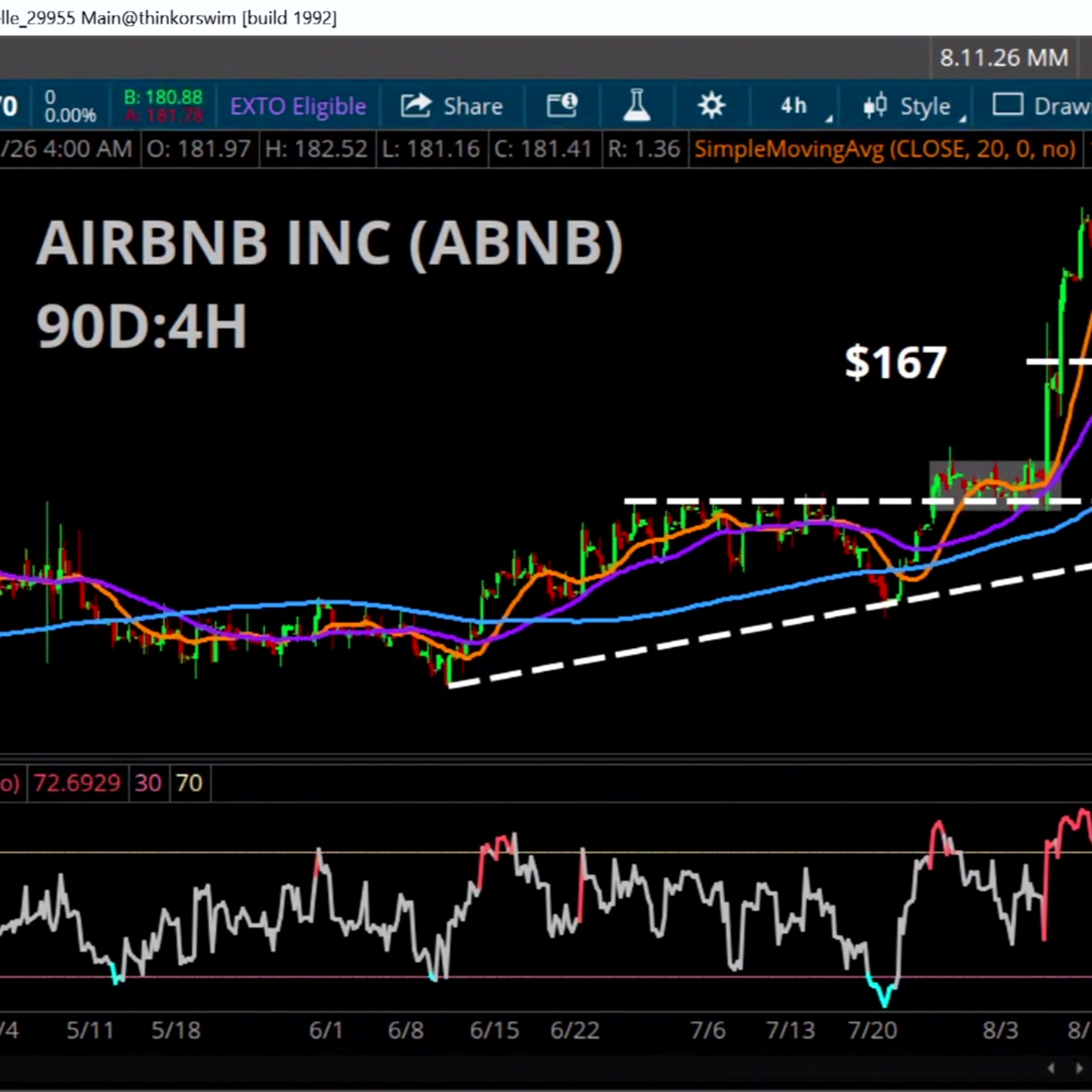This screenshot has height=1092, width=1092.
Task: Click the Drawings rectangle icon
Action: coord(1008,104)
